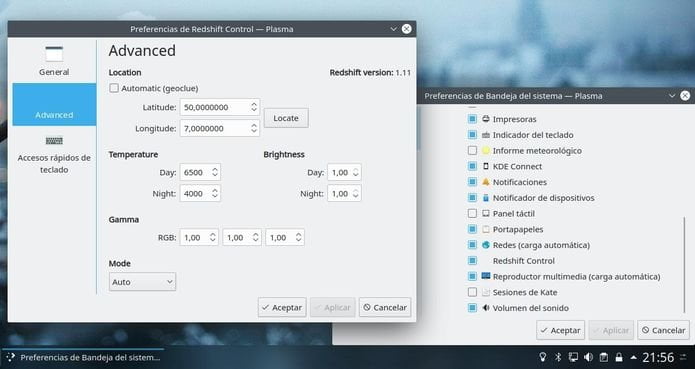This screenshot has width=695, height=369.
Task: Click the Sesiones de Kate document icon
Action: pos(486,292)
